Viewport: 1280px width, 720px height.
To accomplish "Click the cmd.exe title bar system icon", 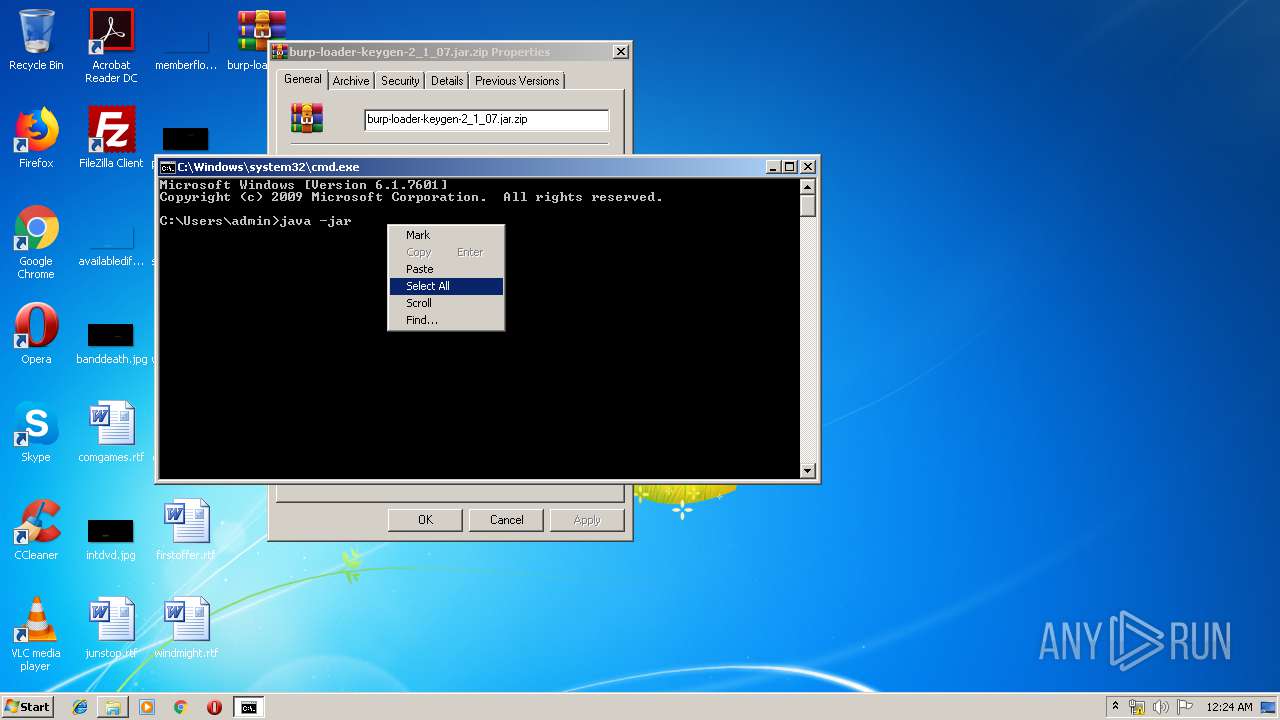I will click(x=168, y=167).
